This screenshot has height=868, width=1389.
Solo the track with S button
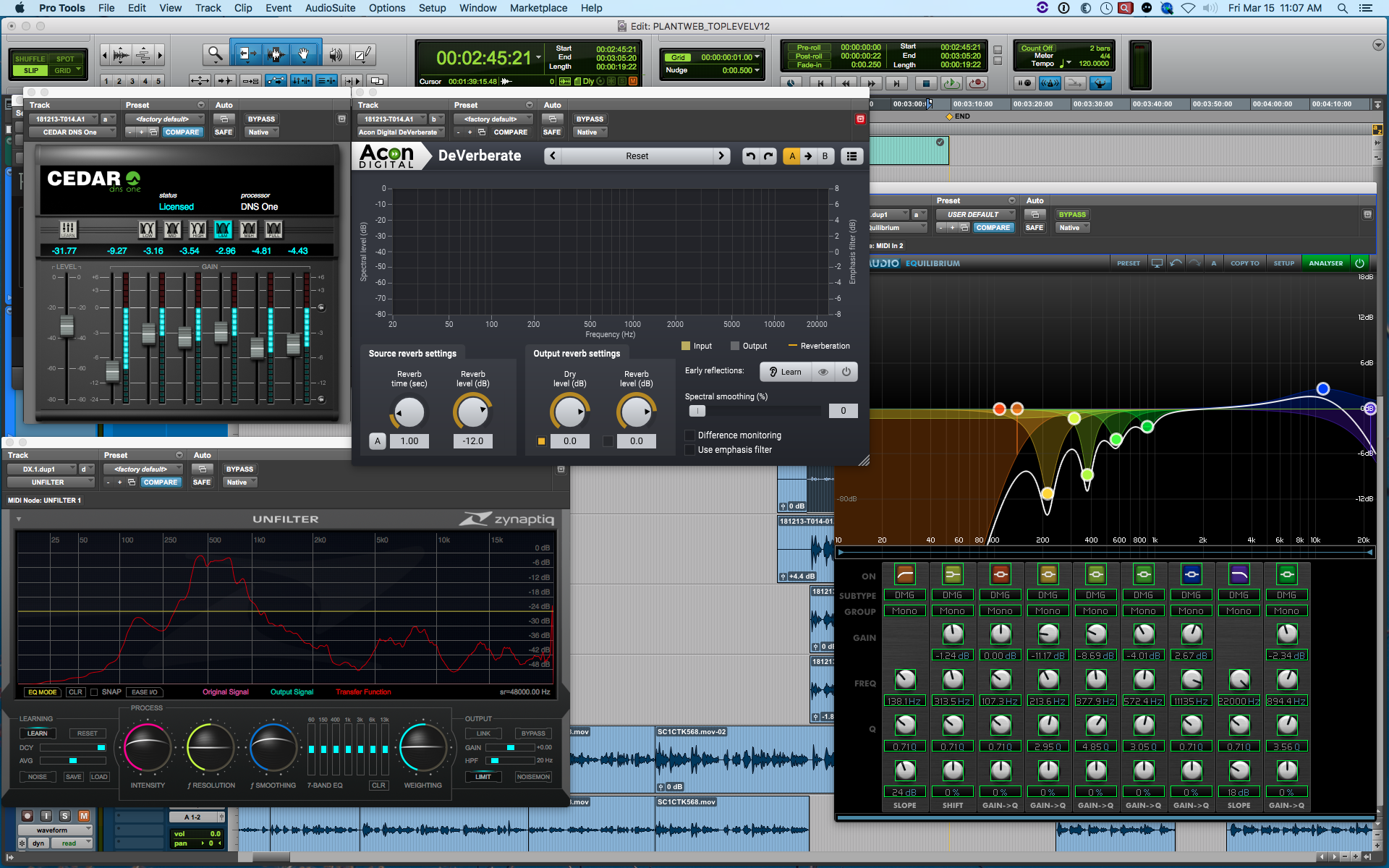(65, 816)
